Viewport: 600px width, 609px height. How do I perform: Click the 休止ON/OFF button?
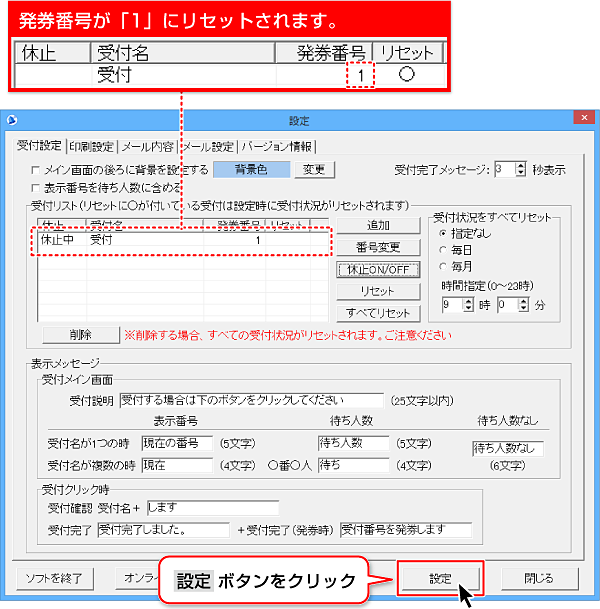(x=378, y=270)
